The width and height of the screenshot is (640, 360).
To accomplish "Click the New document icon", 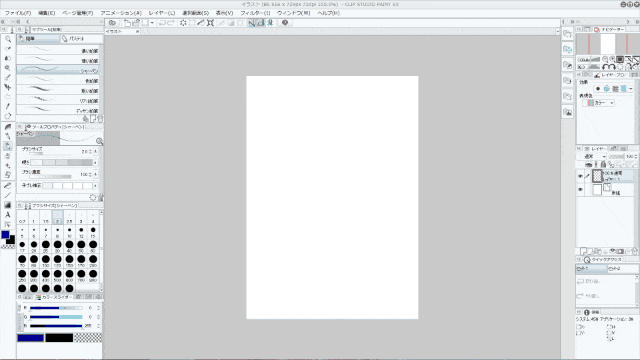I will coord(127,23).
